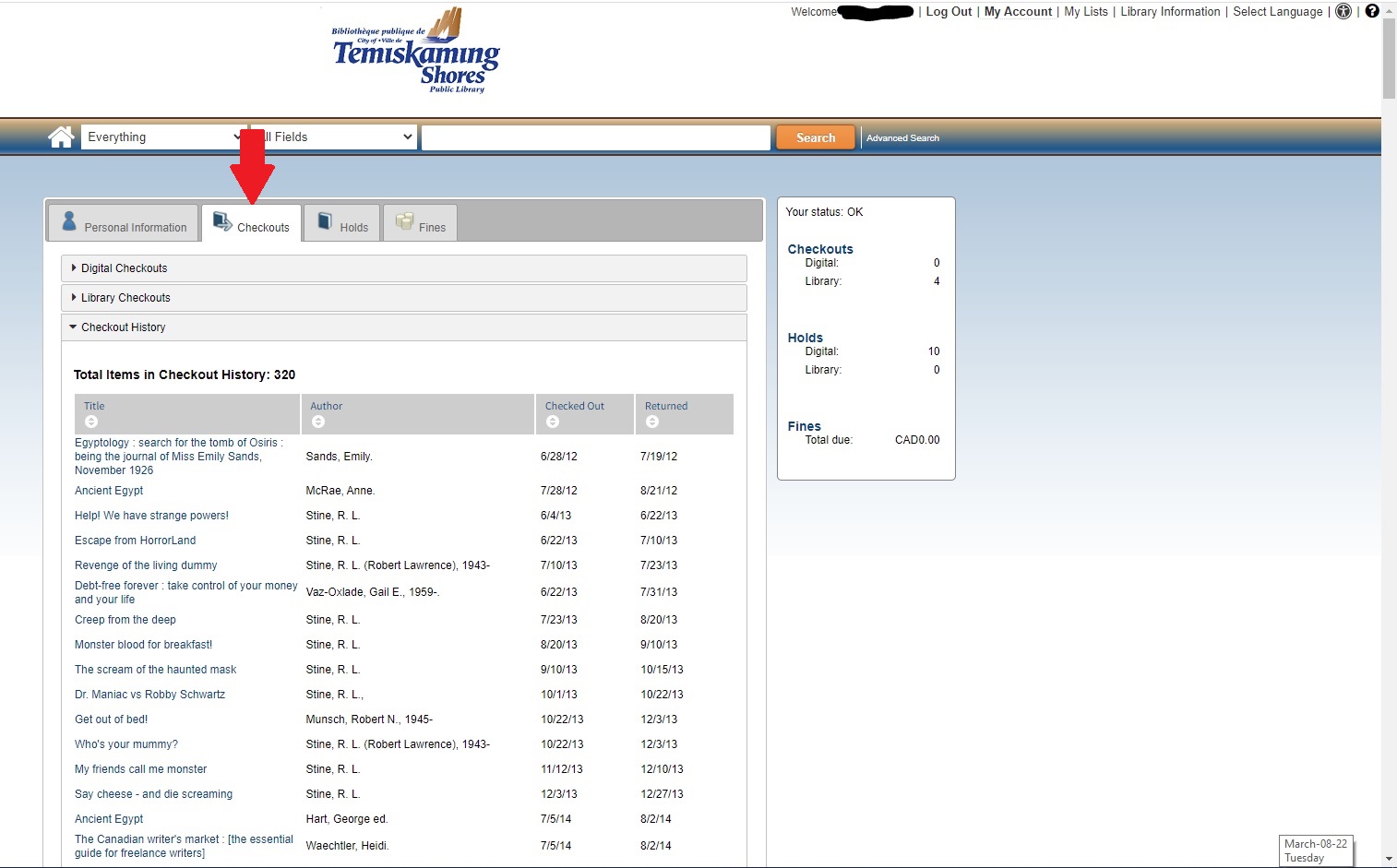Go to the home page icon
Viewport: 1397px width, 868px height.
(x=61, y=137)
